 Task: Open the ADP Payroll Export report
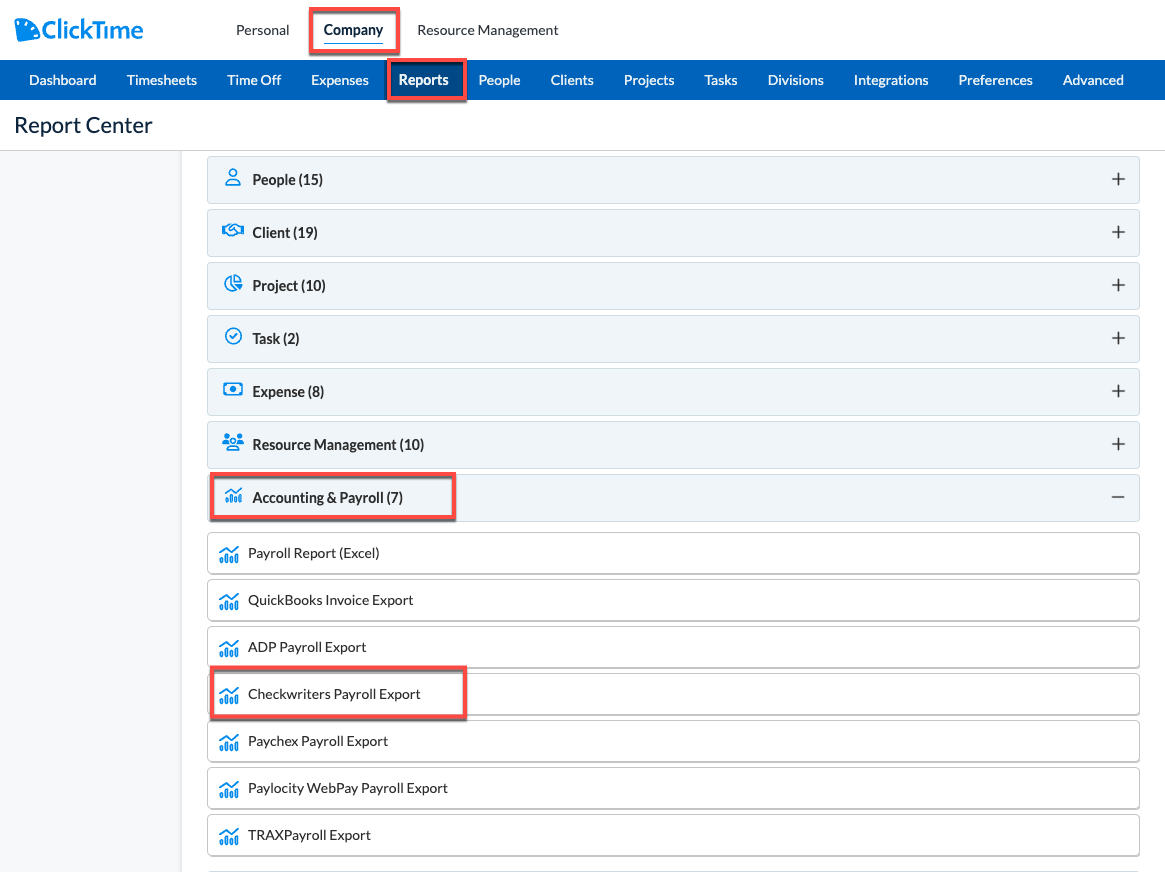(673, 647)
